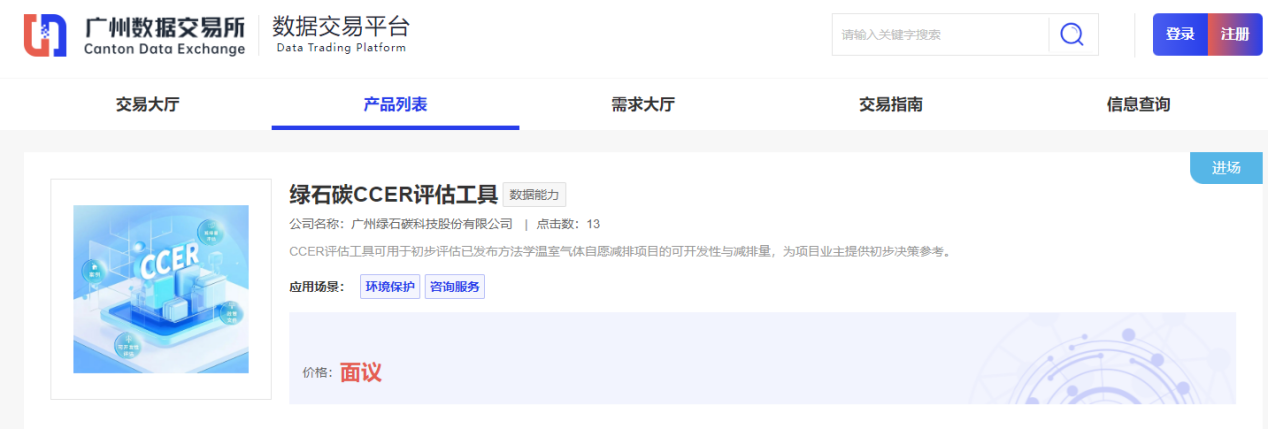The height and width of the screenshot is (429, 1268).
Task: Click the 面议 price text
Action: point(361,372)
